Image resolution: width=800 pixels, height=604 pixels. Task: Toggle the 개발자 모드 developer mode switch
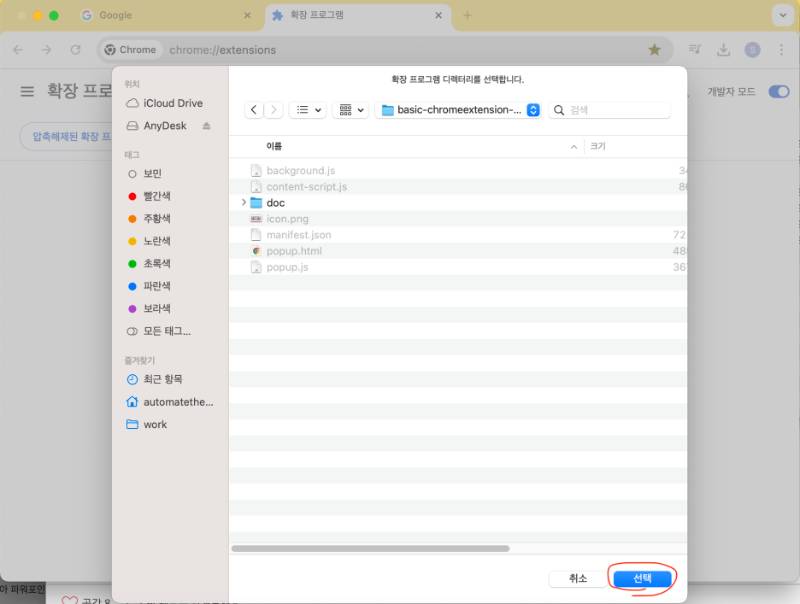click(778, 91)
